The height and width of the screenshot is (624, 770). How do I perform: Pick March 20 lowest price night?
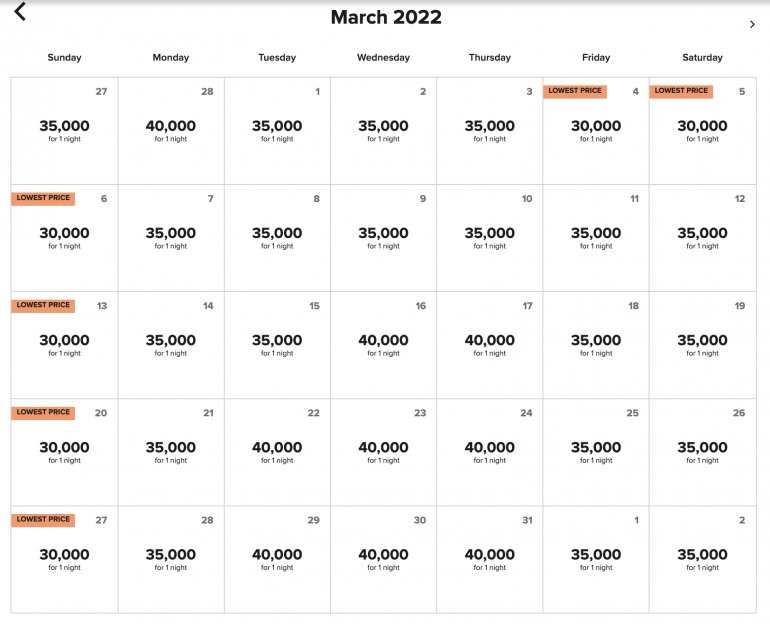tap(64, 452)
